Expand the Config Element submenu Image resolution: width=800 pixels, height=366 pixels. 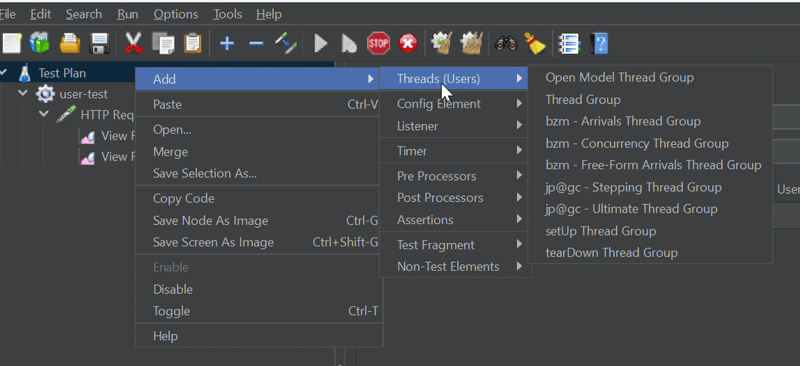[455, 104]
